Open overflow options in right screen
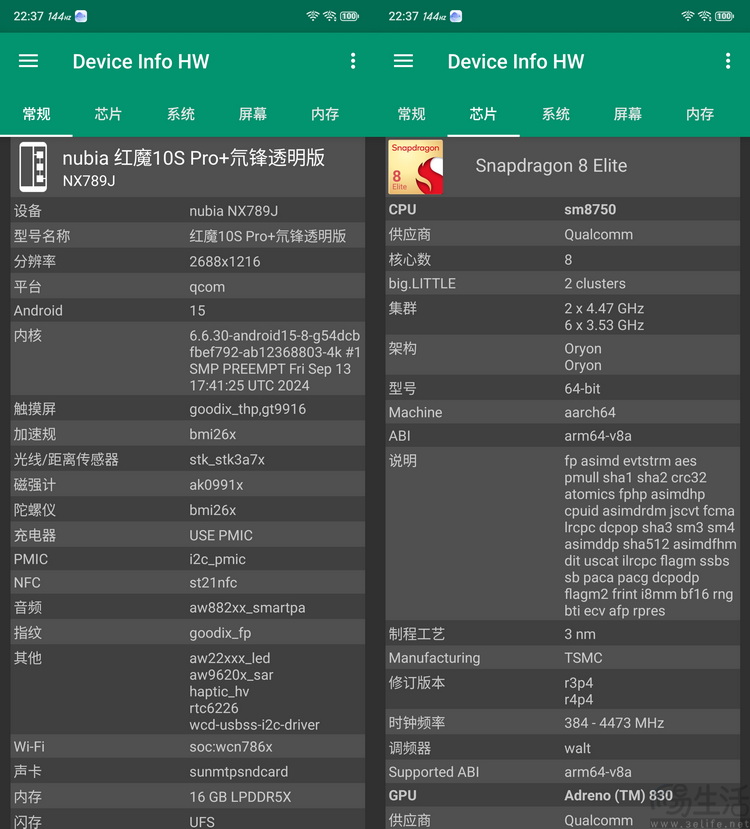 tap(728, 61)
